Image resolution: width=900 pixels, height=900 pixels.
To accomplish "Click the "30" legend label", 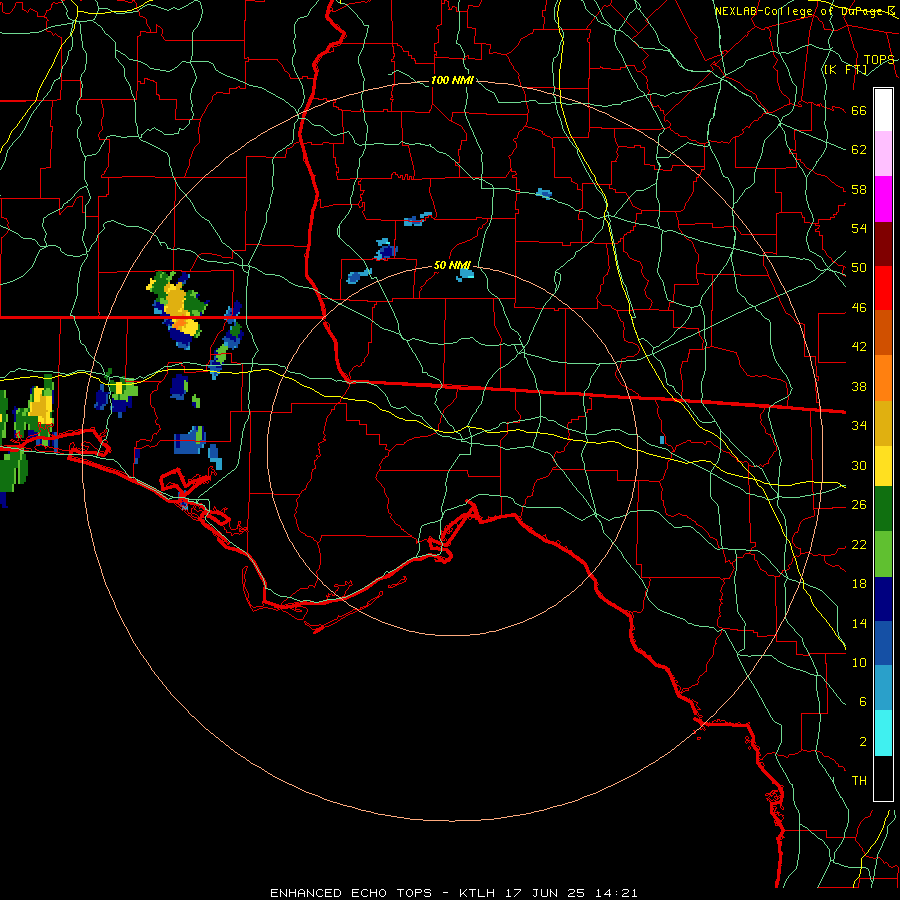I will pyautogui.click(x=859, y=465).
